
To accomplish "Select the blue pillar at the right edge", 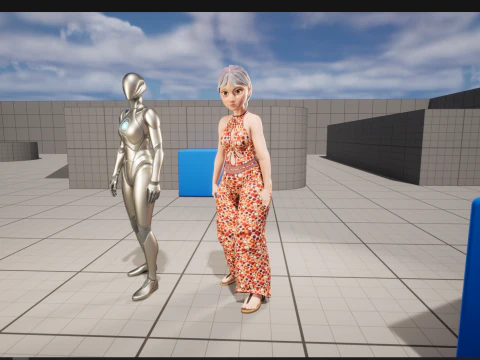I will click(469, 277).
